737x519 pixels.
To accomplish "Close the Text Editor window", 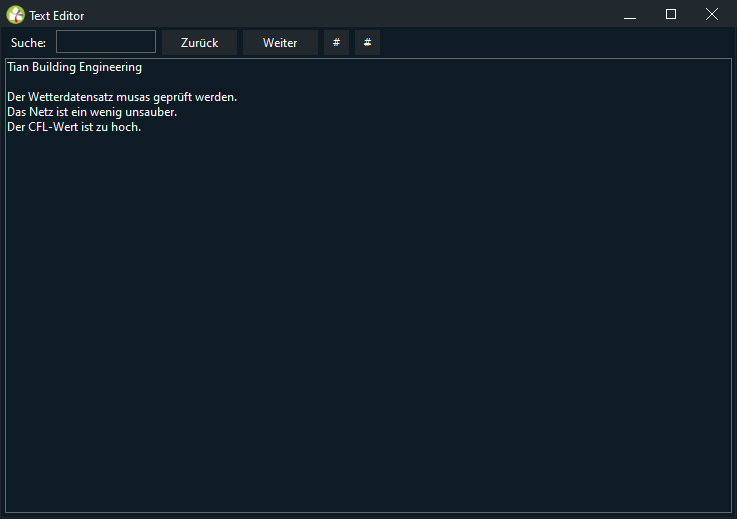I will [x=712, y=15].
